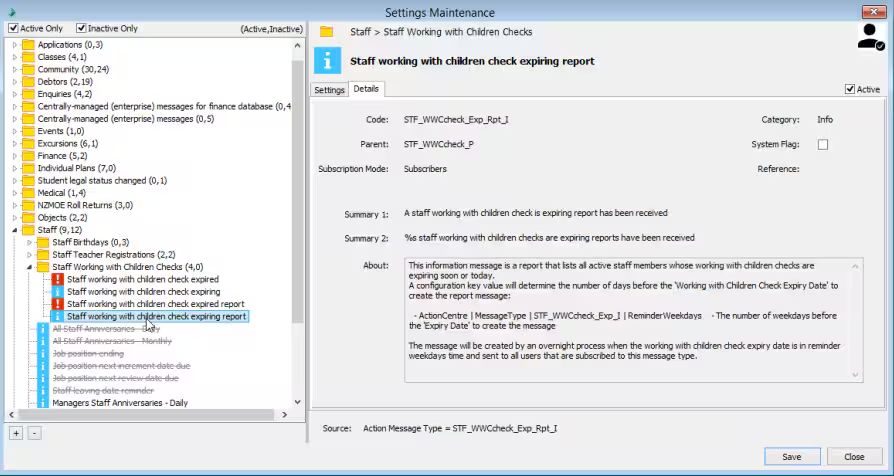This screenshot has height=476, width=894.
Task: Toggle the Active checkbox on details panel
Action: pyautogui.click(x=850, y=89)
